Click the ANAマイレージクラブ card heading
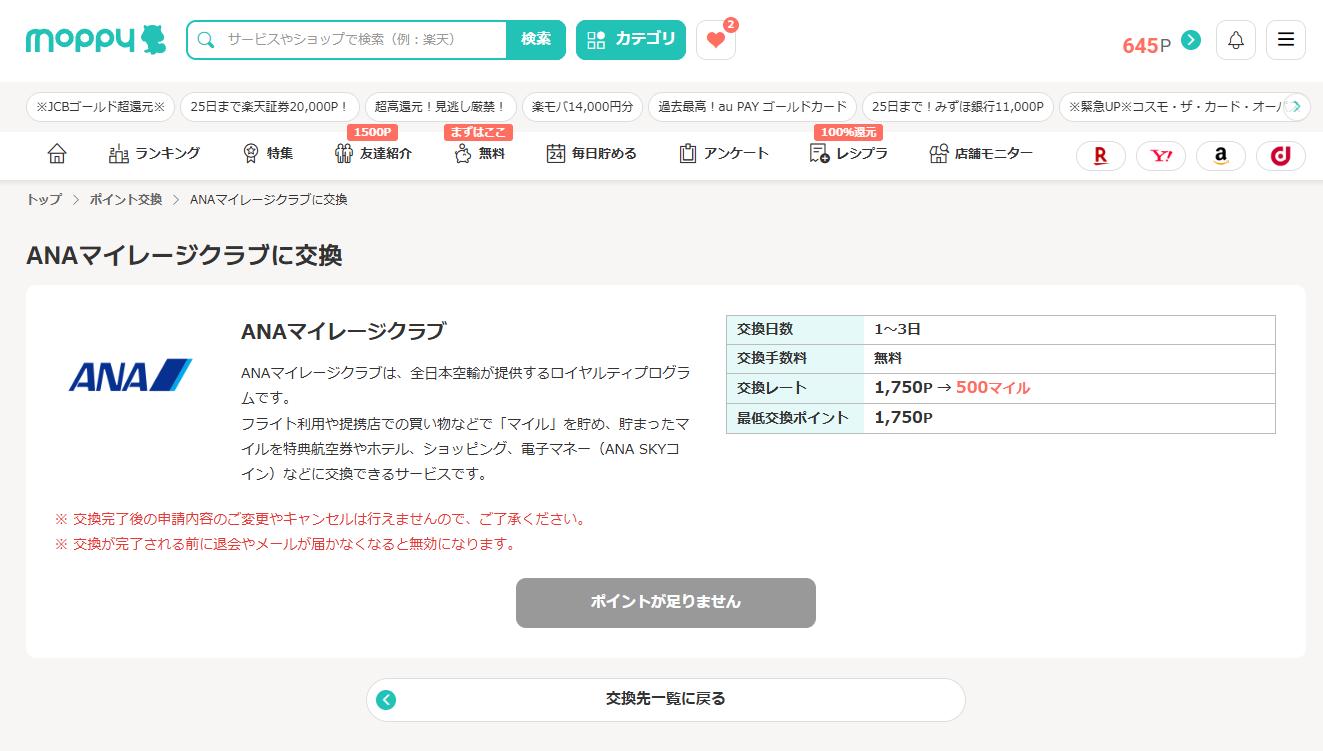Viewport: 1323px width, 751px height. (x=343, y=331)
